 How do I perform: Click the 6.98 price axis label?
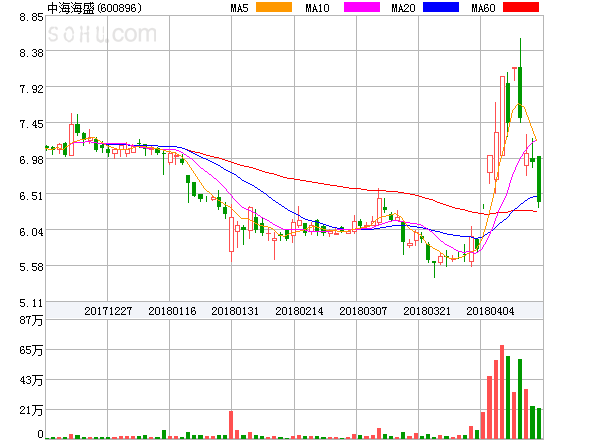point(32,160)
